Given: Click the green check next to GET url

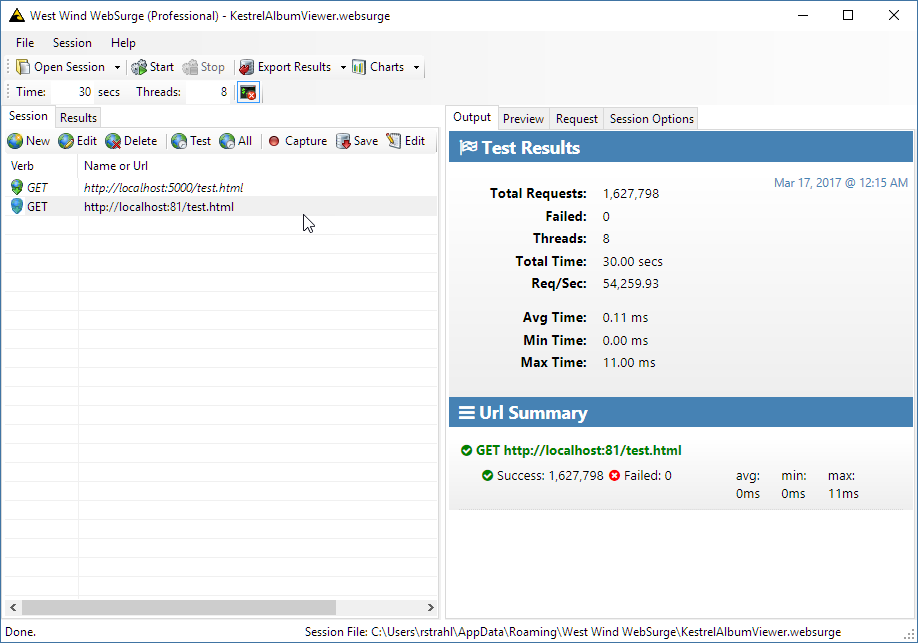Looking at the screenshot, I should [467, 450].
